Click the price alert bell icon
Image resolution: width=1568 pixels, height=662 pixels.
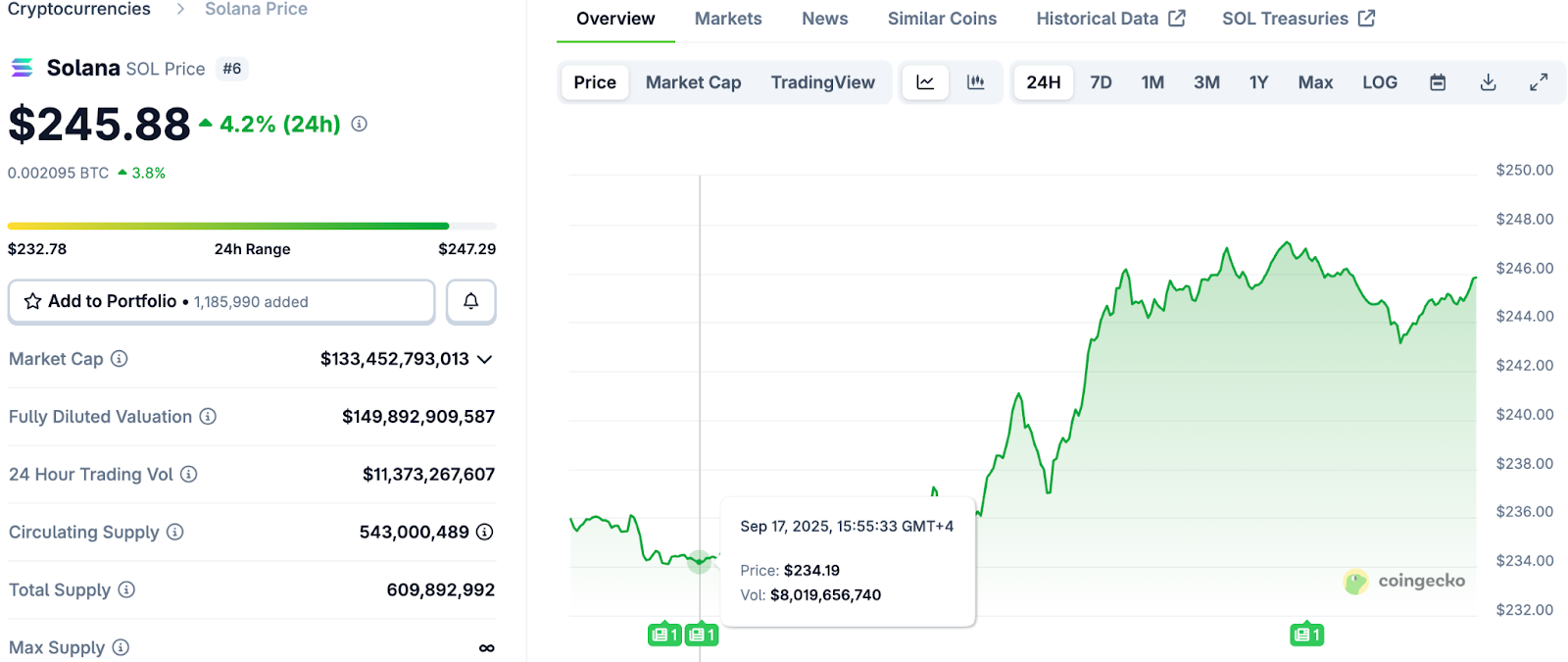pos(471,301)
